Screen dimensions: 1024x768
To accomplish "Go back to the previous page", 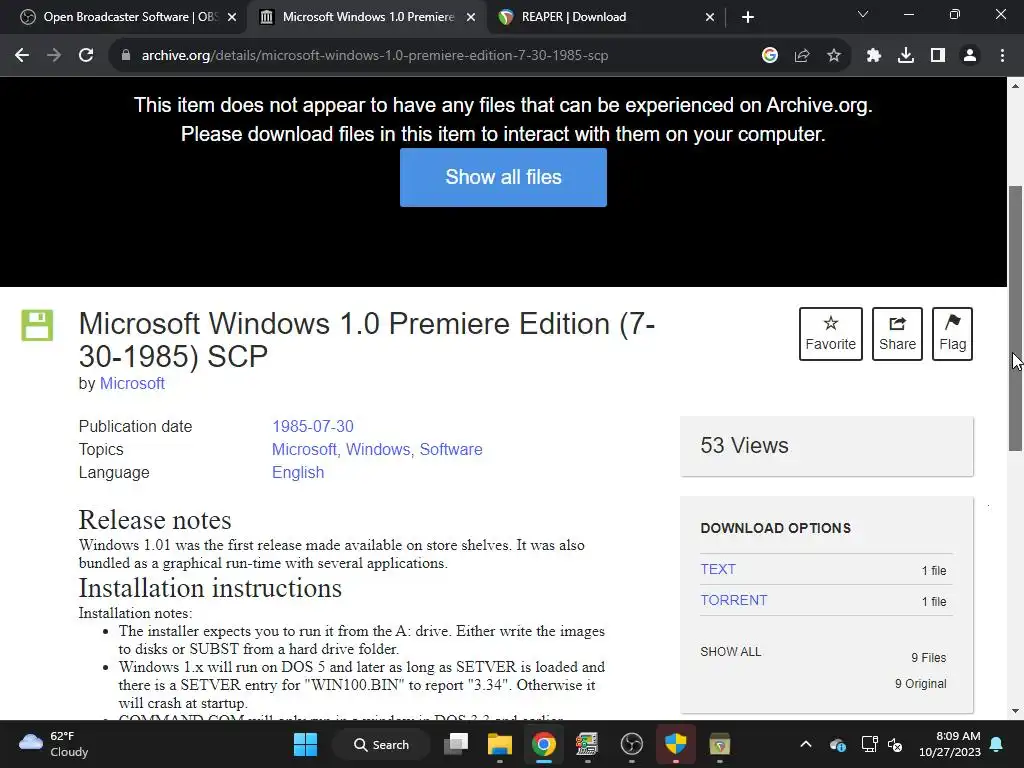I will coord(22,56).
